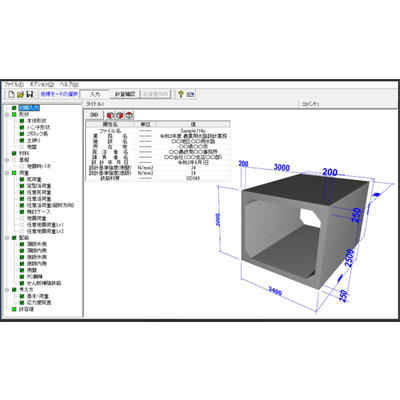The image size is (400, 400).
Task: Toggle the 死荷重 checkbox in the tree
Action: tap(22, 179)
